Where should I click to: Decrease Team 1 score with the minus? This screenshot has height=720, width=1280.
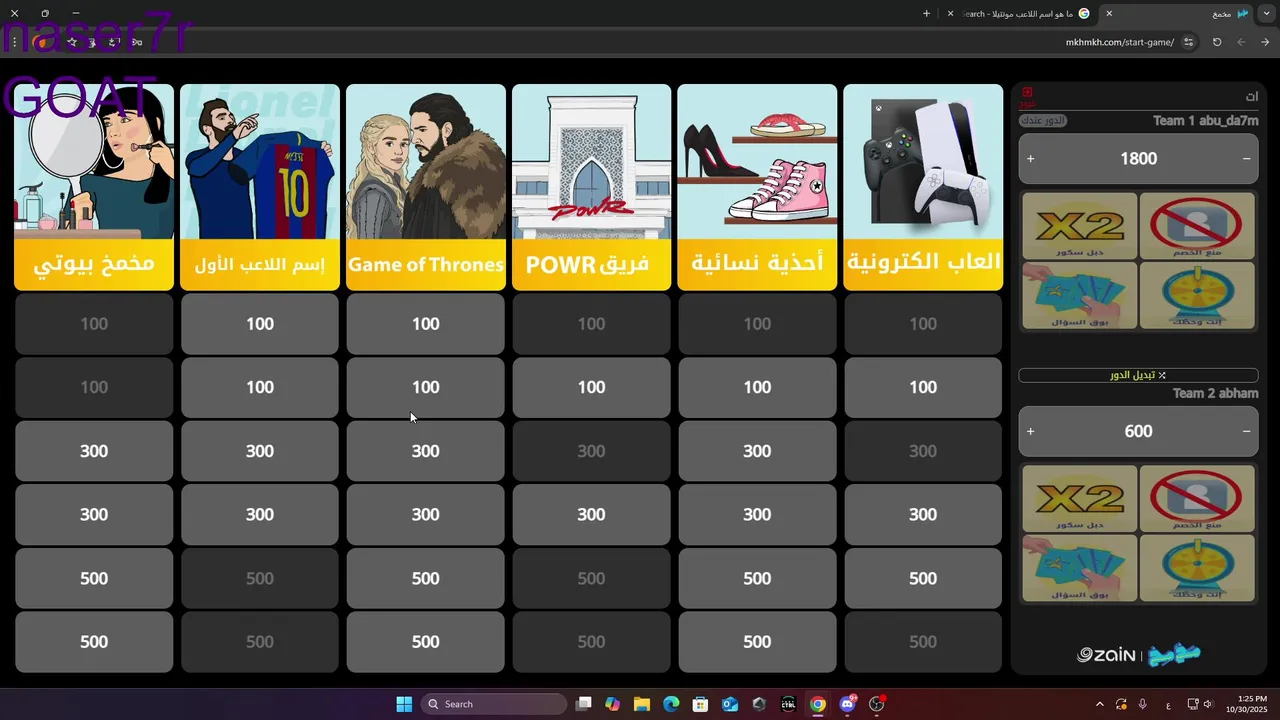coord(1246,158)
